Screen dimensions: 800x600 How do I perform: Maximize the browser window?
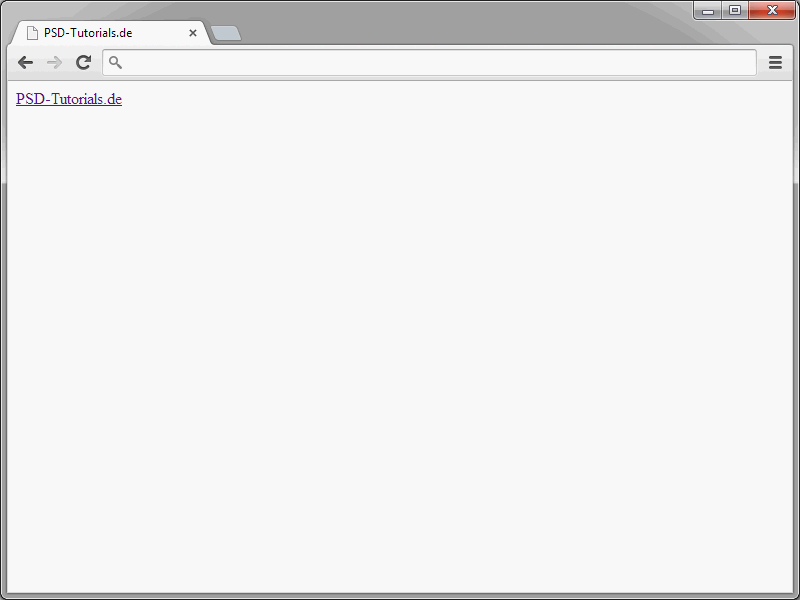pyautogui.click(x=735, y=11)
